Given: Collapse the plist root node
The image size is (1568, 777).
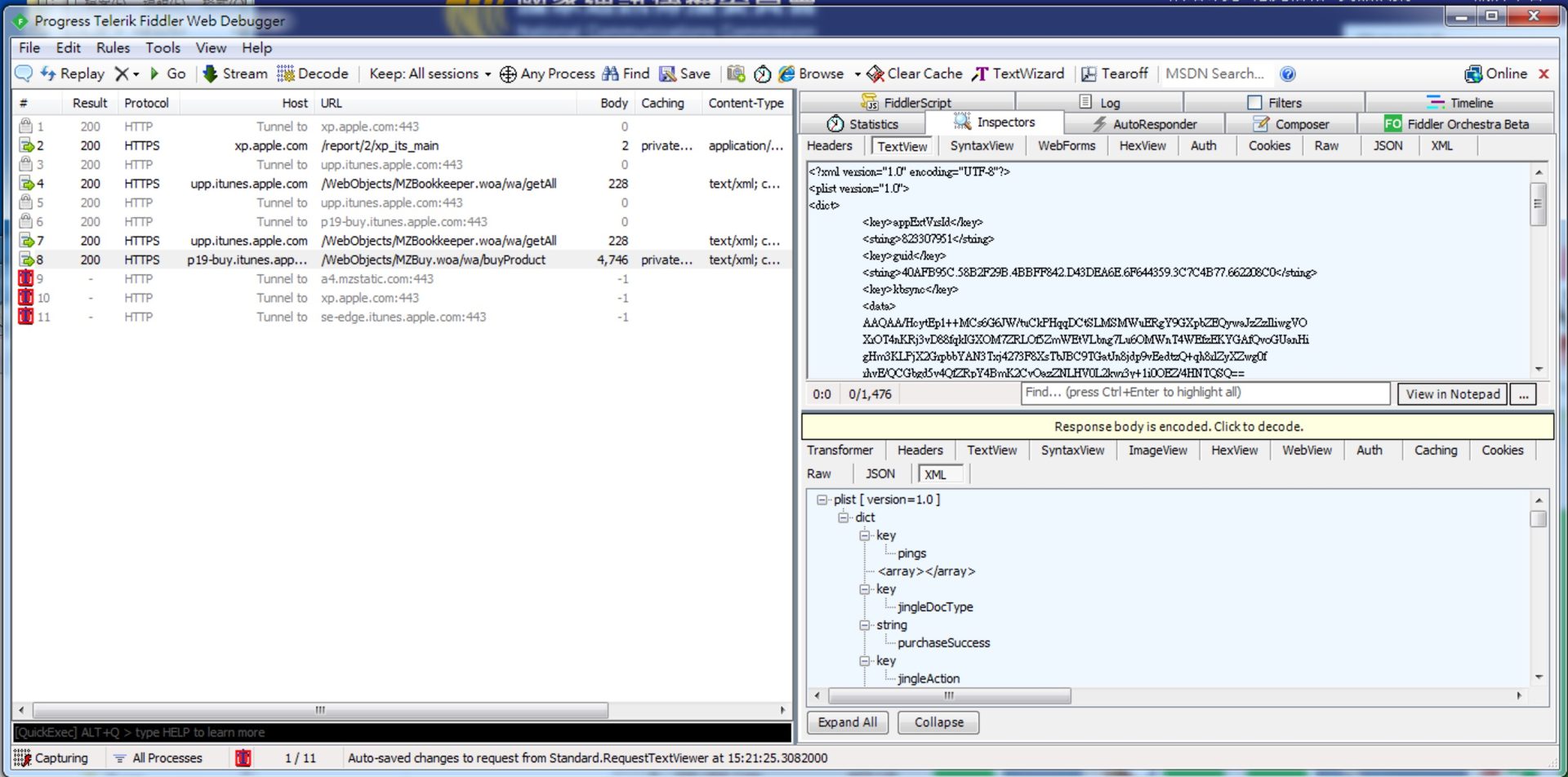Looking at the screenshot, I should tap(822, 499).
